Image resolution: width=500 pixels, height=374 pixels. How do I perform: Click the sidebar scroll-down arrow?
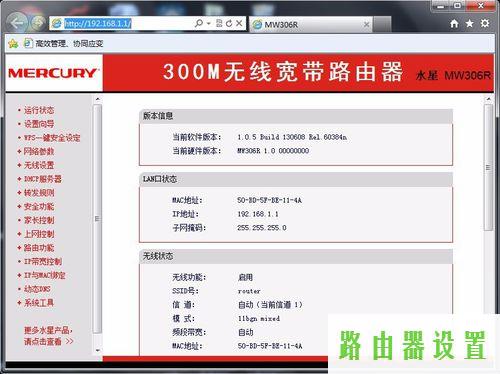97,350
